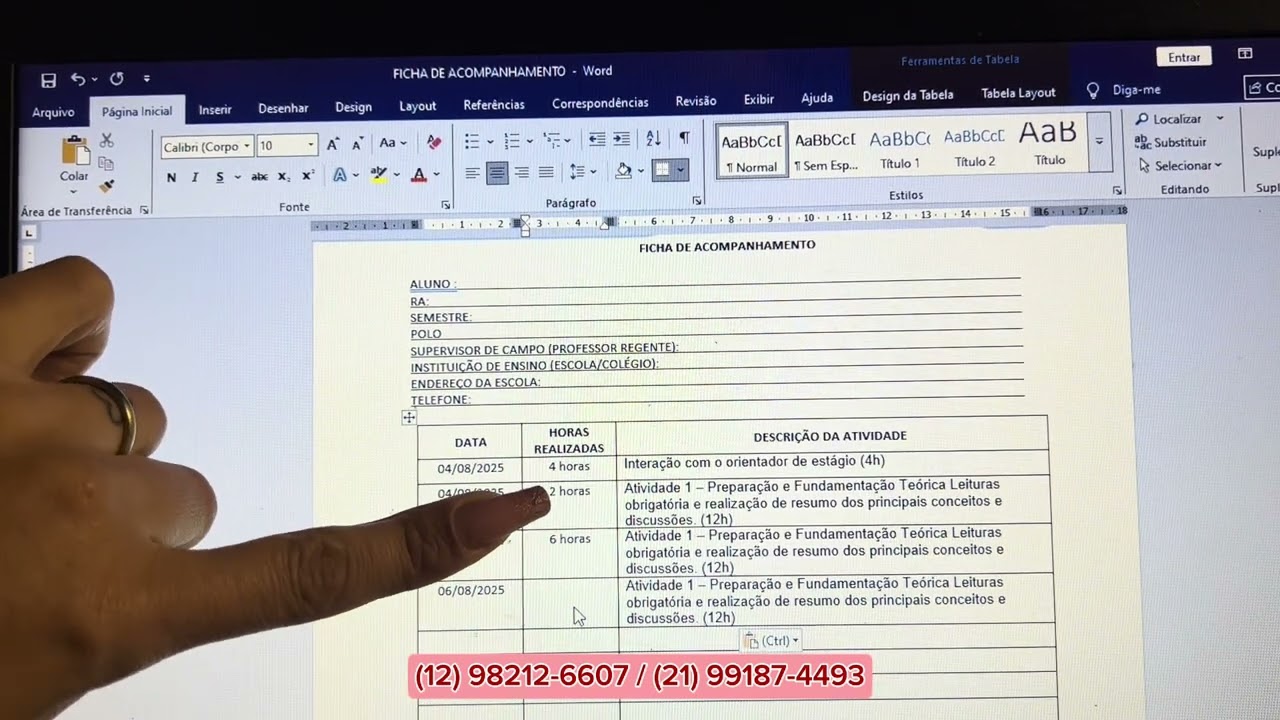Screen dimensions: 1280x720
Task: Expand the Styles gallery more arrow
Action: pyautogui.click(x=1099, y=141)
